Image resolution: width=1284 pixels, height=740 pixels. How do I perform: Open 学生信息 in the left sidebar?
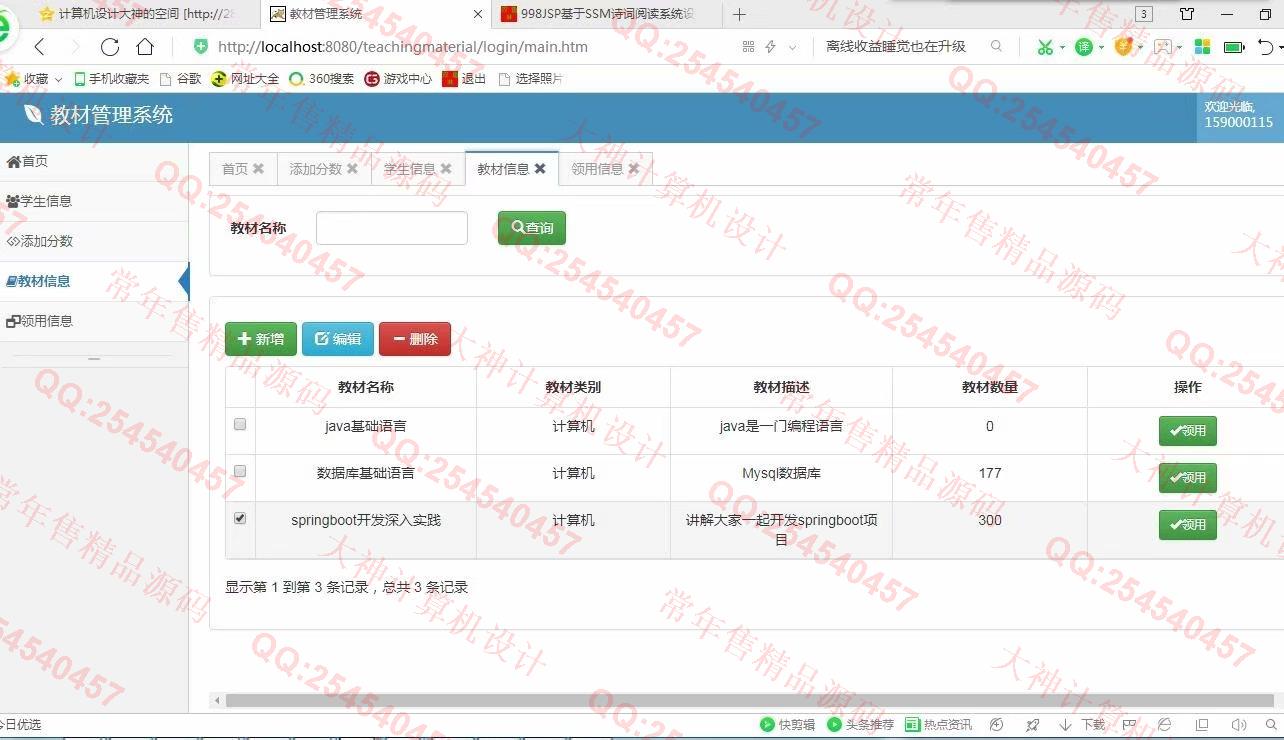click(94, 201)
